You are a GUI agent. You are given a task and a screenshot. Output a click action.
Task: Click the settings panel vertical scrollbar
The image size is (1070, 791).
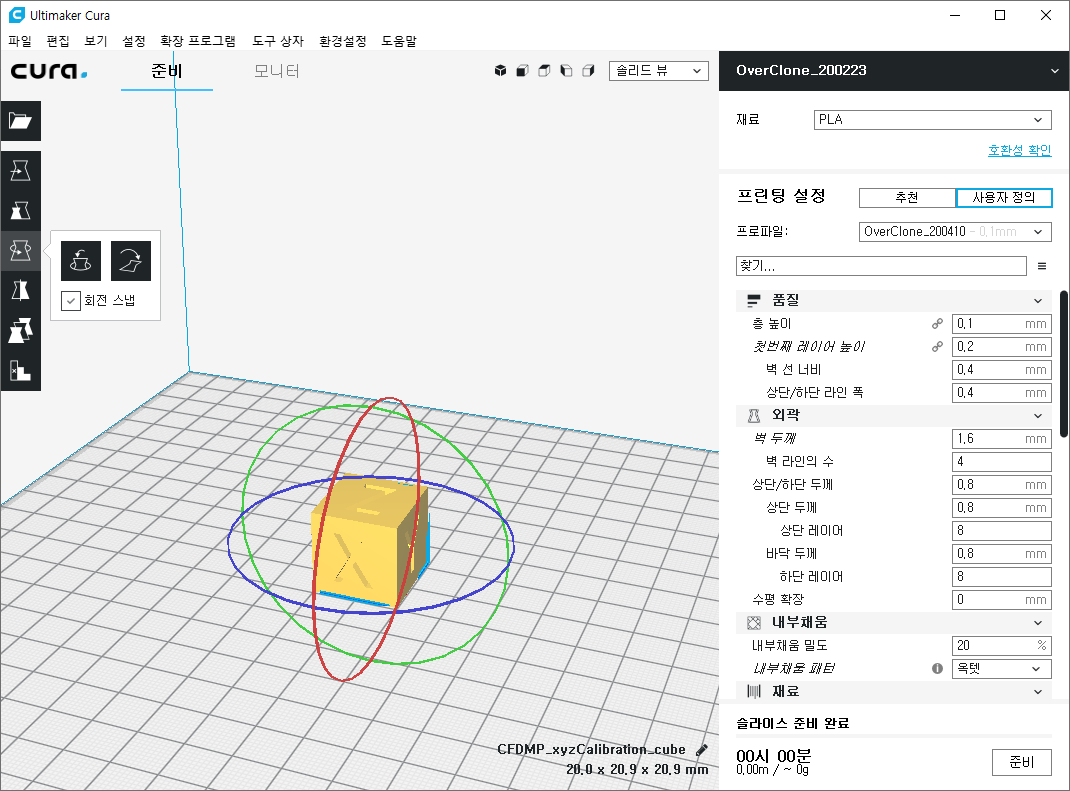tap(1064, 364)
